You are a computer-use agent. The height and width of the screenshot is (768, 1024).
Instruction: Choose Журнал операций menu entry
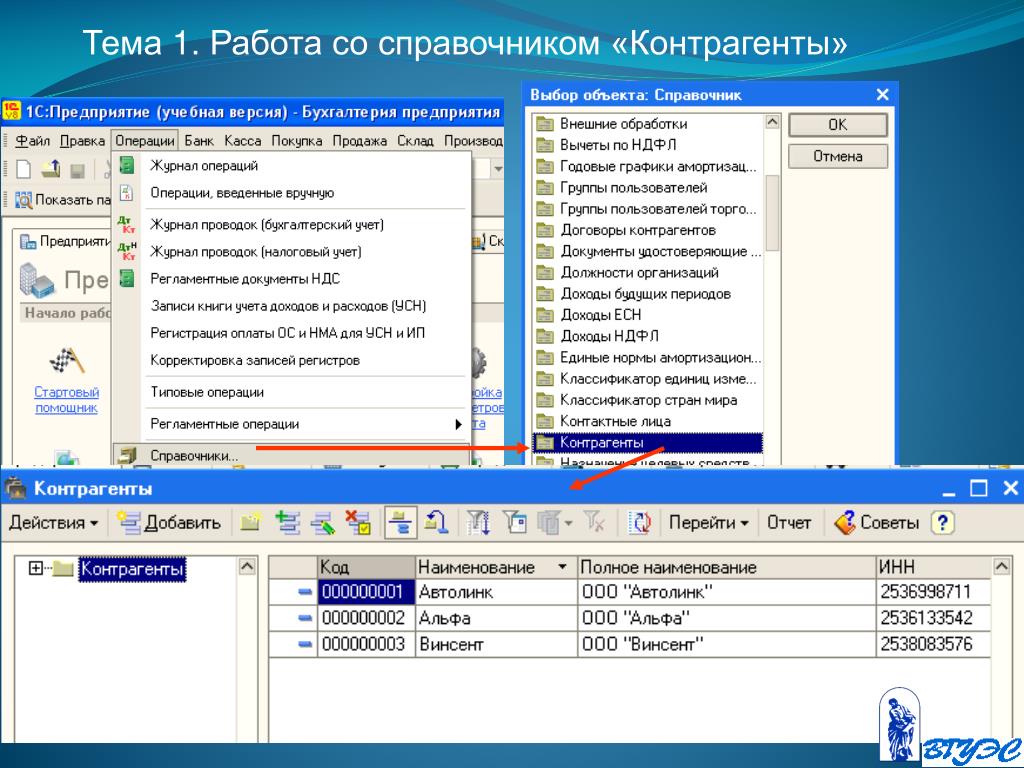click(291, 165)
